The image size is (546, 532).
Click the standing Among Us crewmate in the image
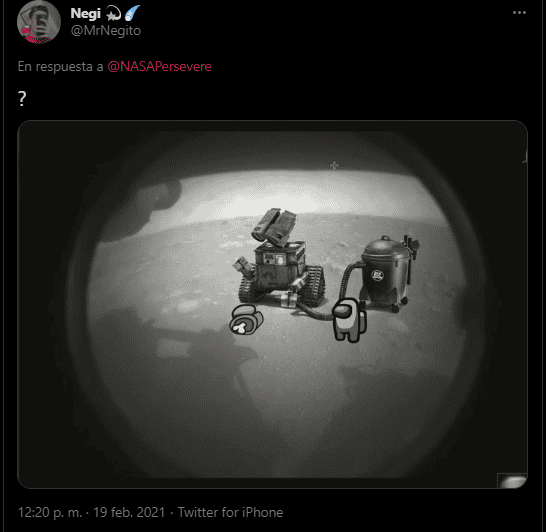(x=349, y=320)
